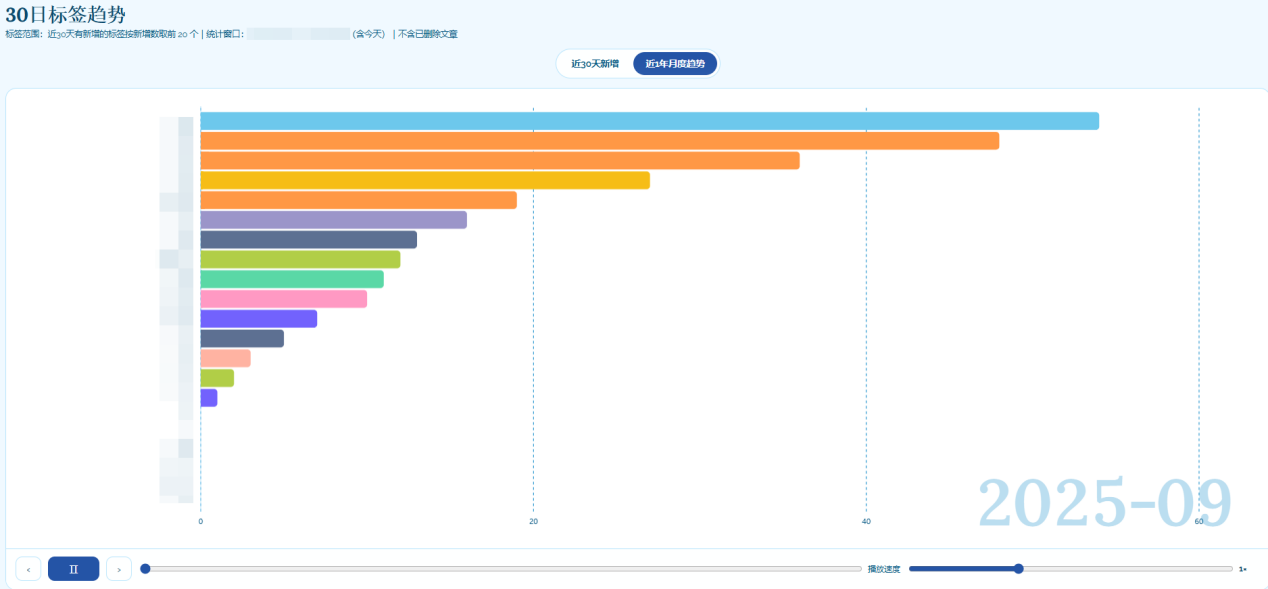The width and height of the screenshot is (1268, 589).
Task: Select the 近1年月度趋势 tab
Action: (675, 64)
